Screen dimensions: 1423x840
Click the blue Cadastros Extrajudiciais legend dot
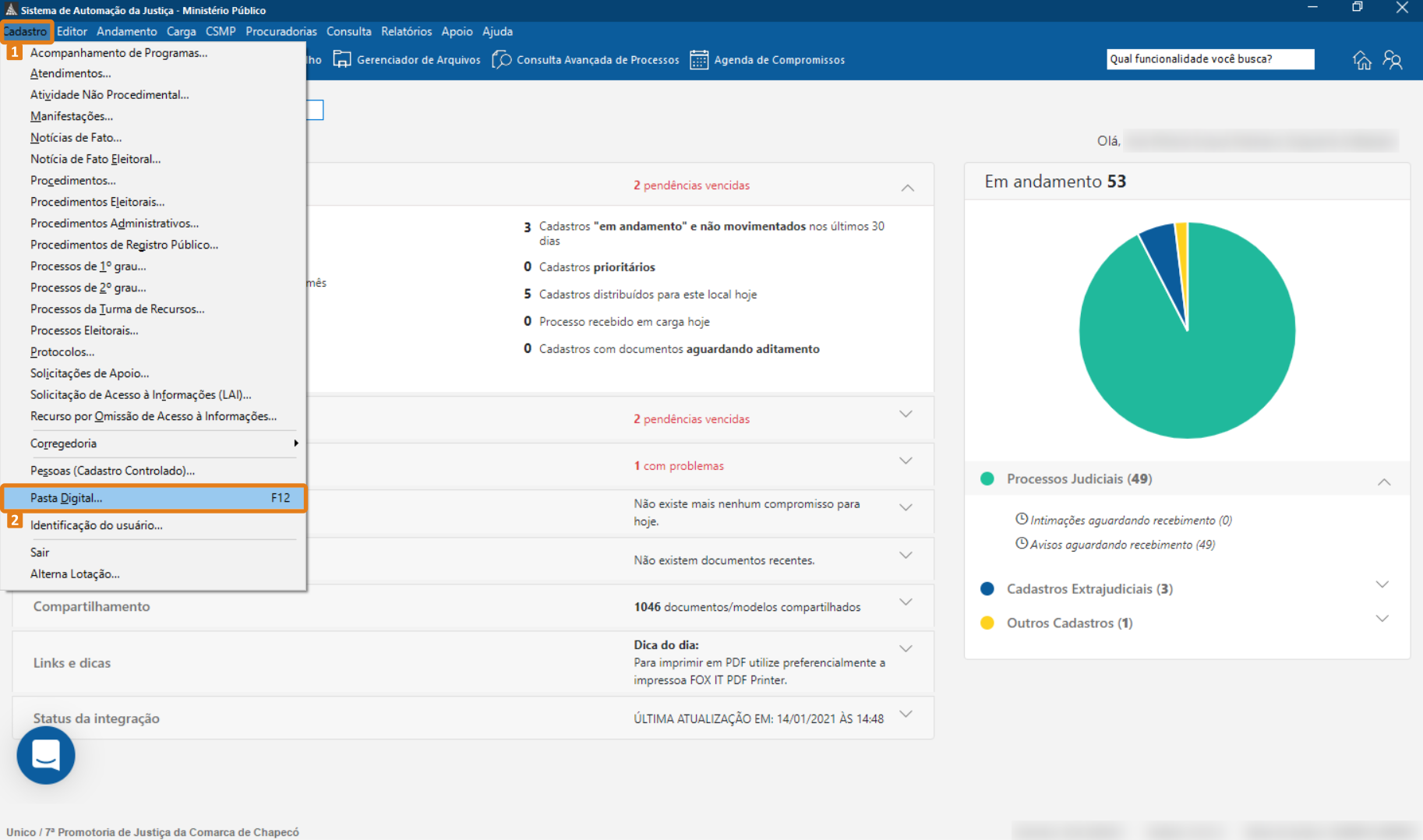[987, 588]
